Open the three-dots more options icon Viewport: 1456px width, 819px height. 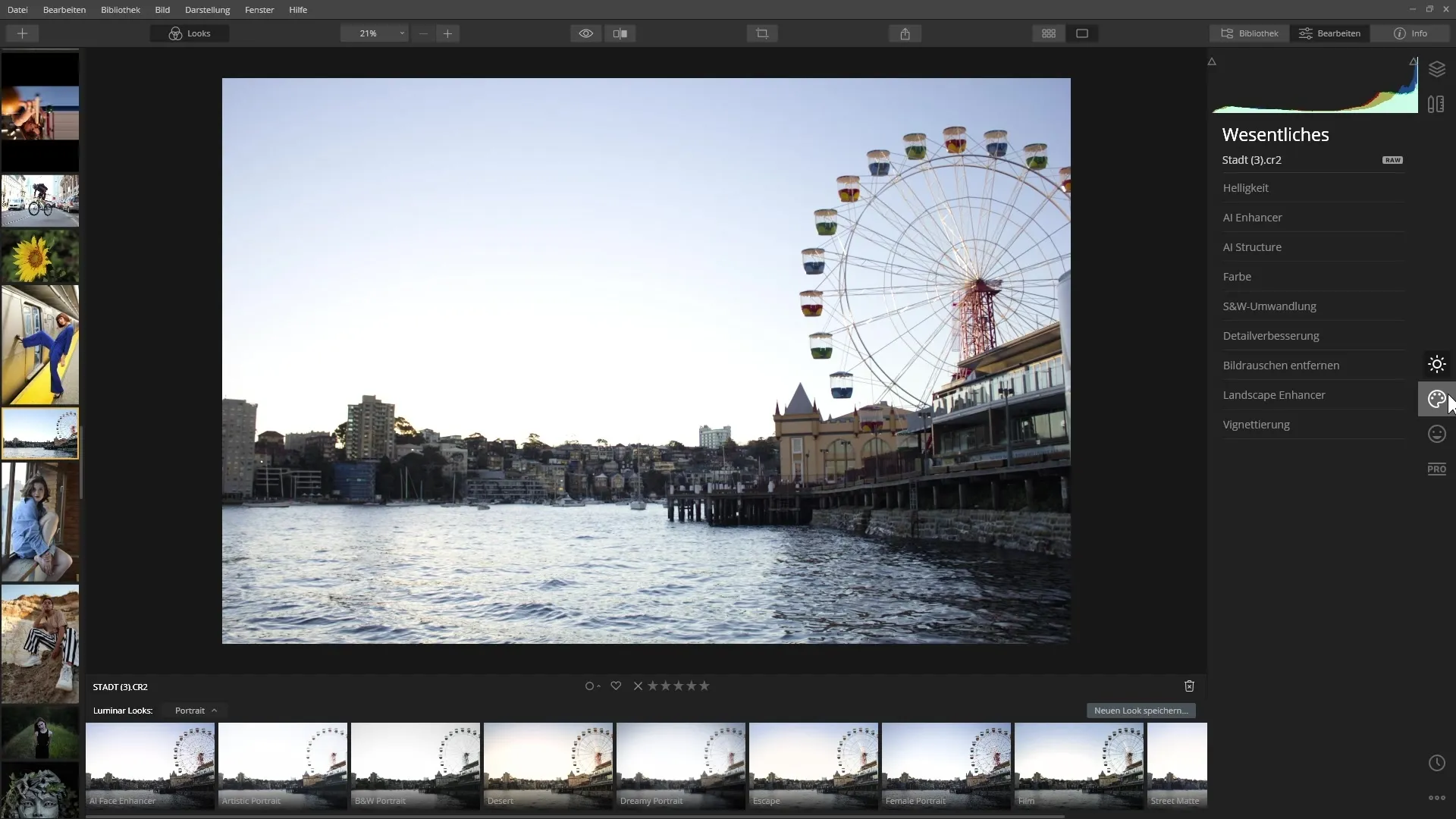tap(1436, 798)
